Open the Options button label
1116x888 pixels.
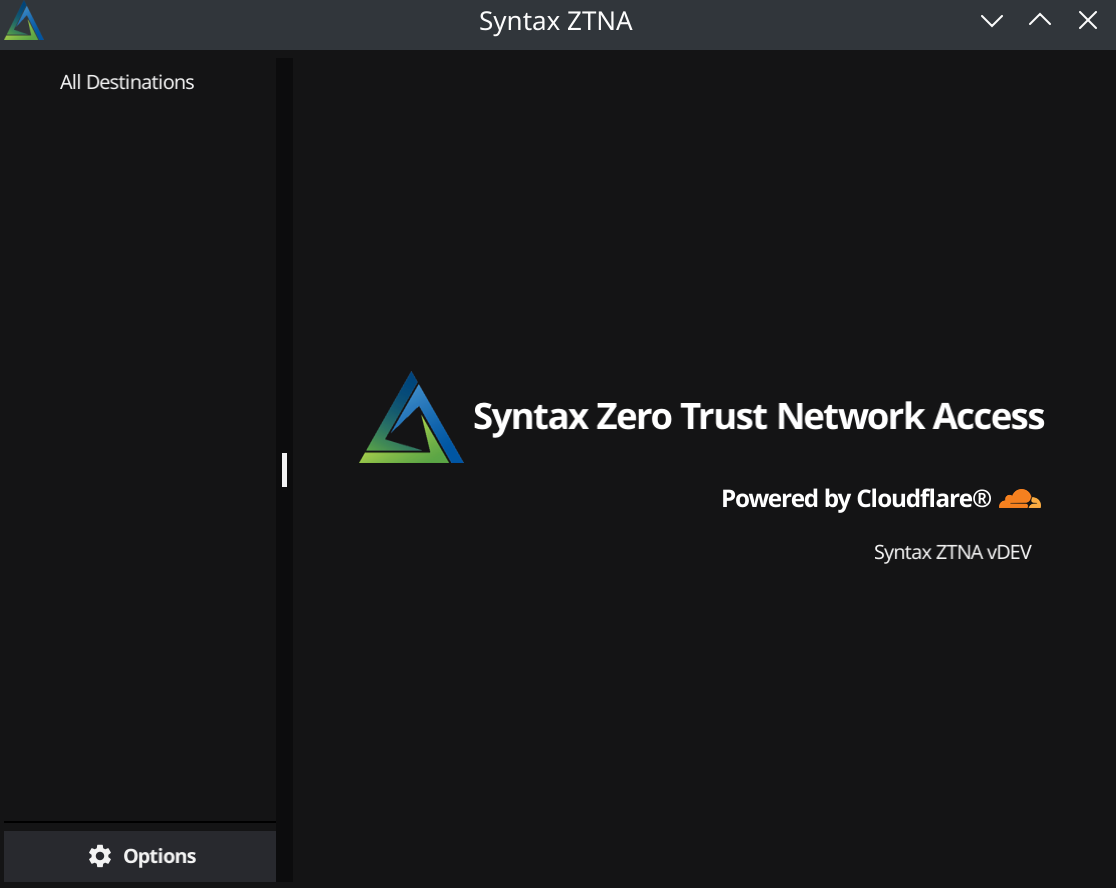160,856
